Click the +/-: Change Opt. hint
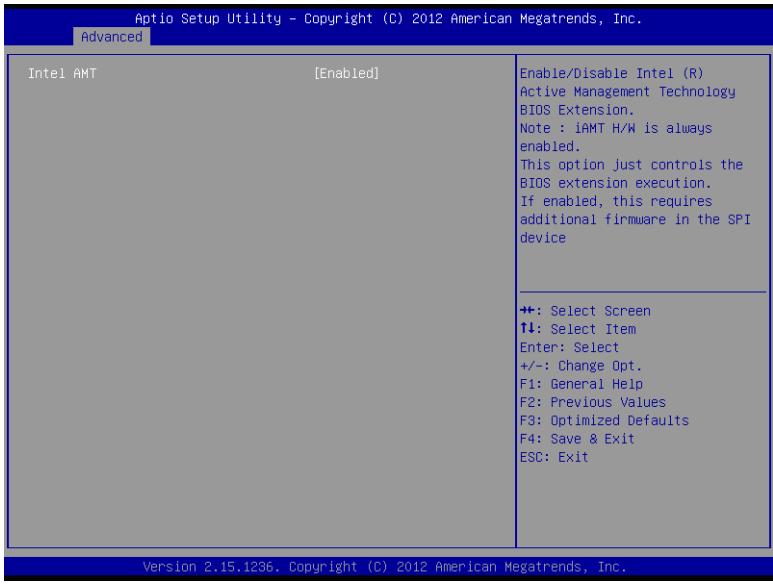This screenshot has width=773, height=585. click(x=581, y=366)
